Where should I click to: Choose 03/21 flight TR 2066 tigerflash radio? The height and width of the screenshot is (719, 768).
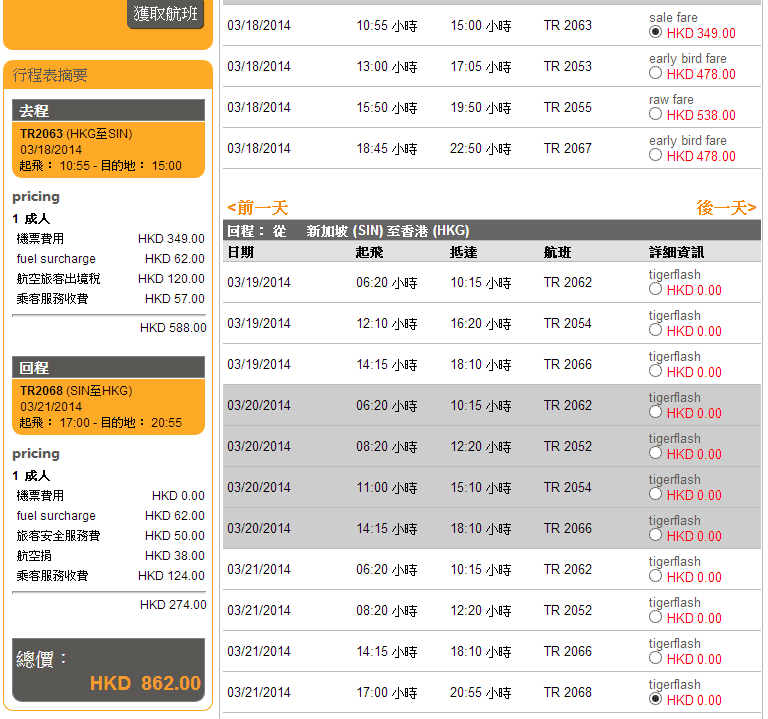(x=656, y=659)
